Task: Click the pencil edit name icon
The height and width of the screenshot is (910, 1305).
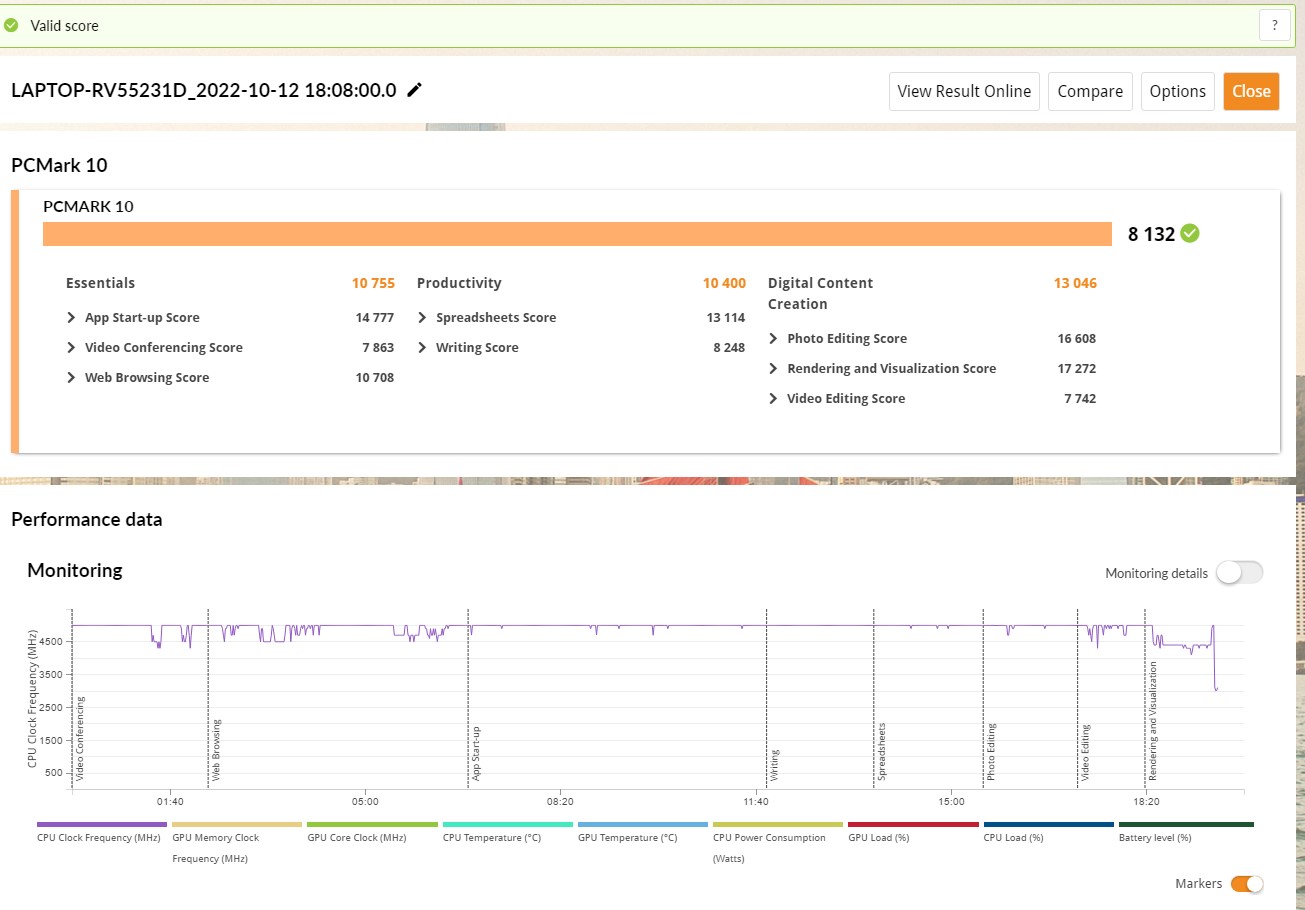Action: pos(415,90)
